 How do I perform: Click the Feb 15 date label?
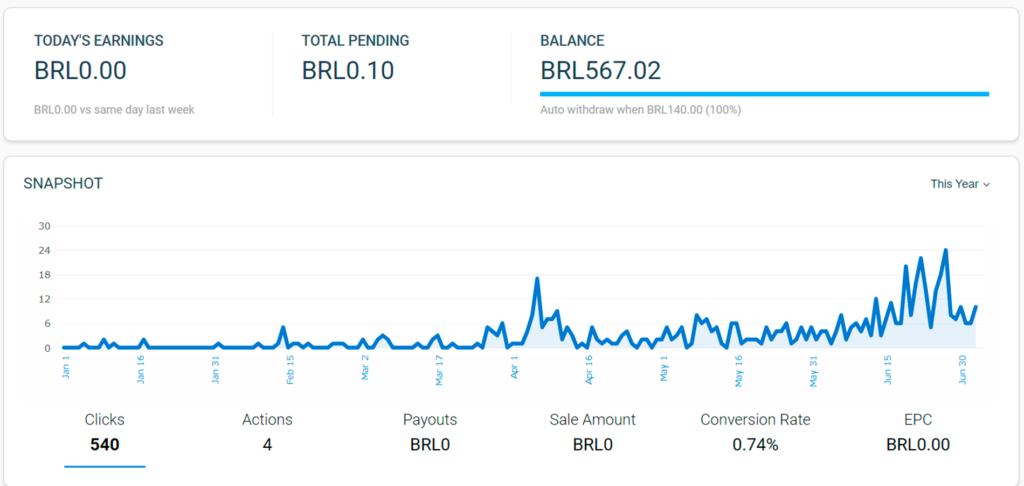290,368
